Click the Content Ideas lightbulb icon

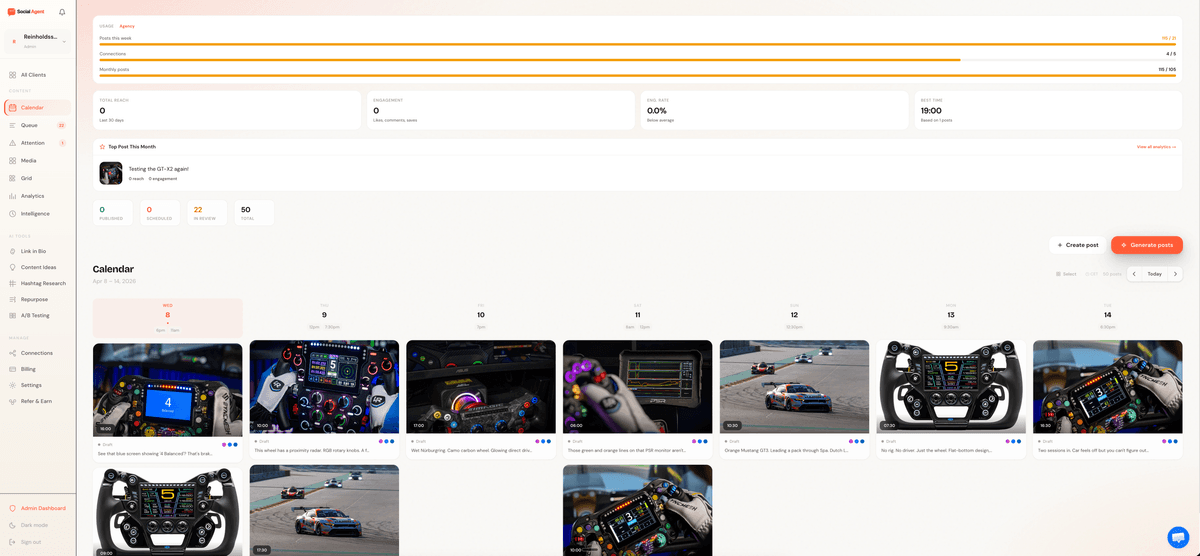pyautogui.click(x=12, y=267)
